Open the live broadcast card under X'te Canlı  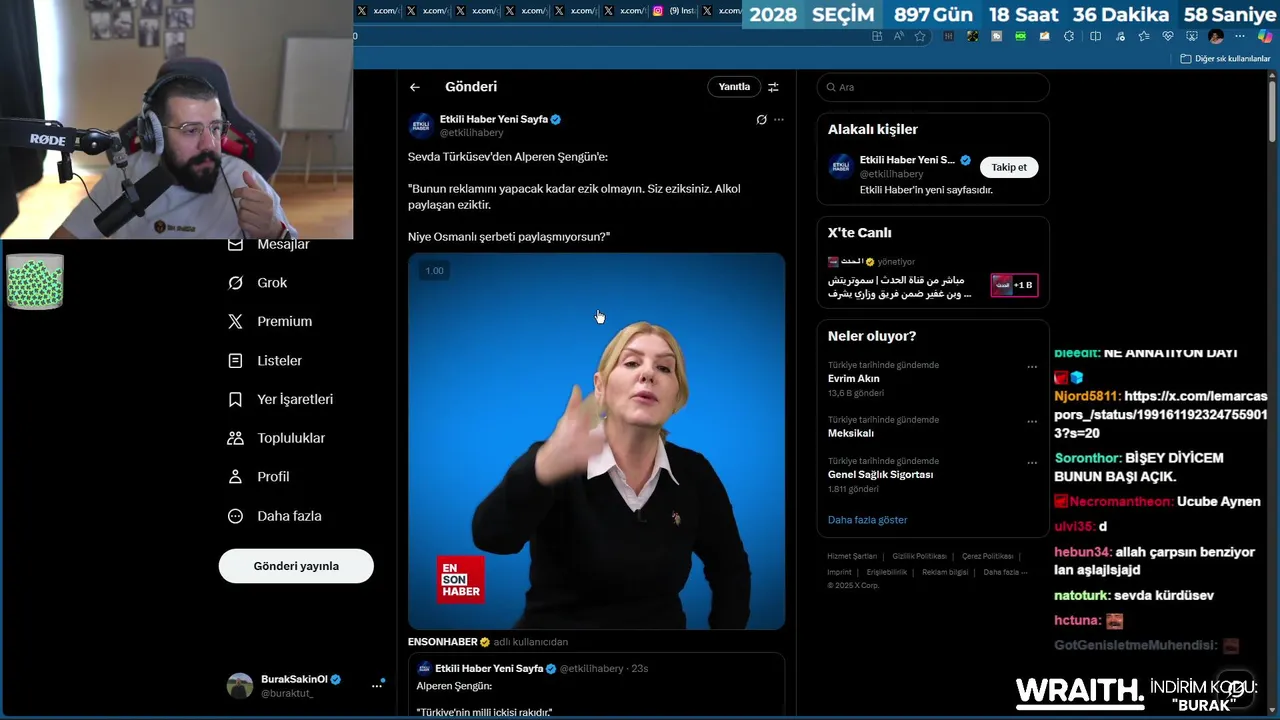(933, 278)
